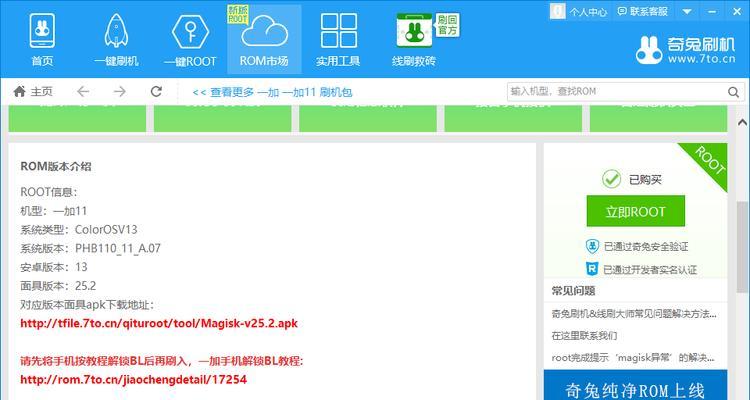Image resolution: width=750 pixels, height=400 pixels.
Task: Click the 已通过奇兔安全验证 shield icon
Action: (592, 246)
